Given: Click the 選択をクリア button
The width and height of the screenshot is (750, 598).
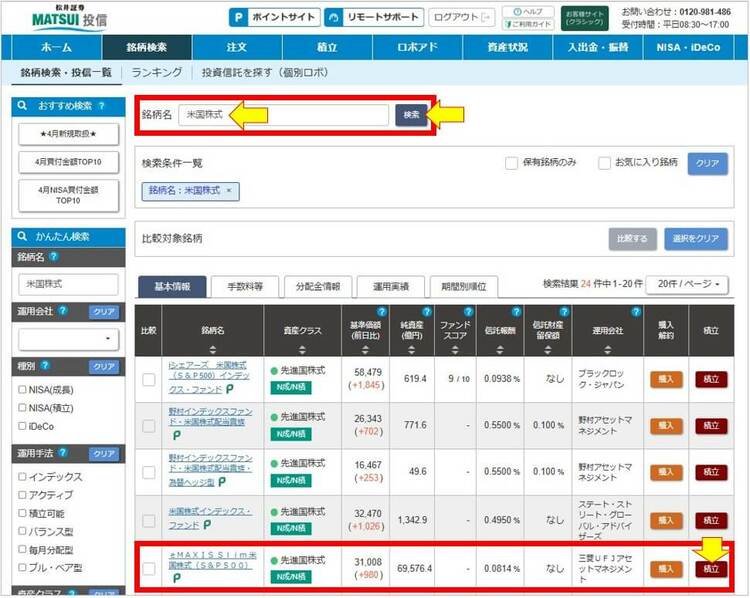Looking at the screenshot, I should point(696,239).
